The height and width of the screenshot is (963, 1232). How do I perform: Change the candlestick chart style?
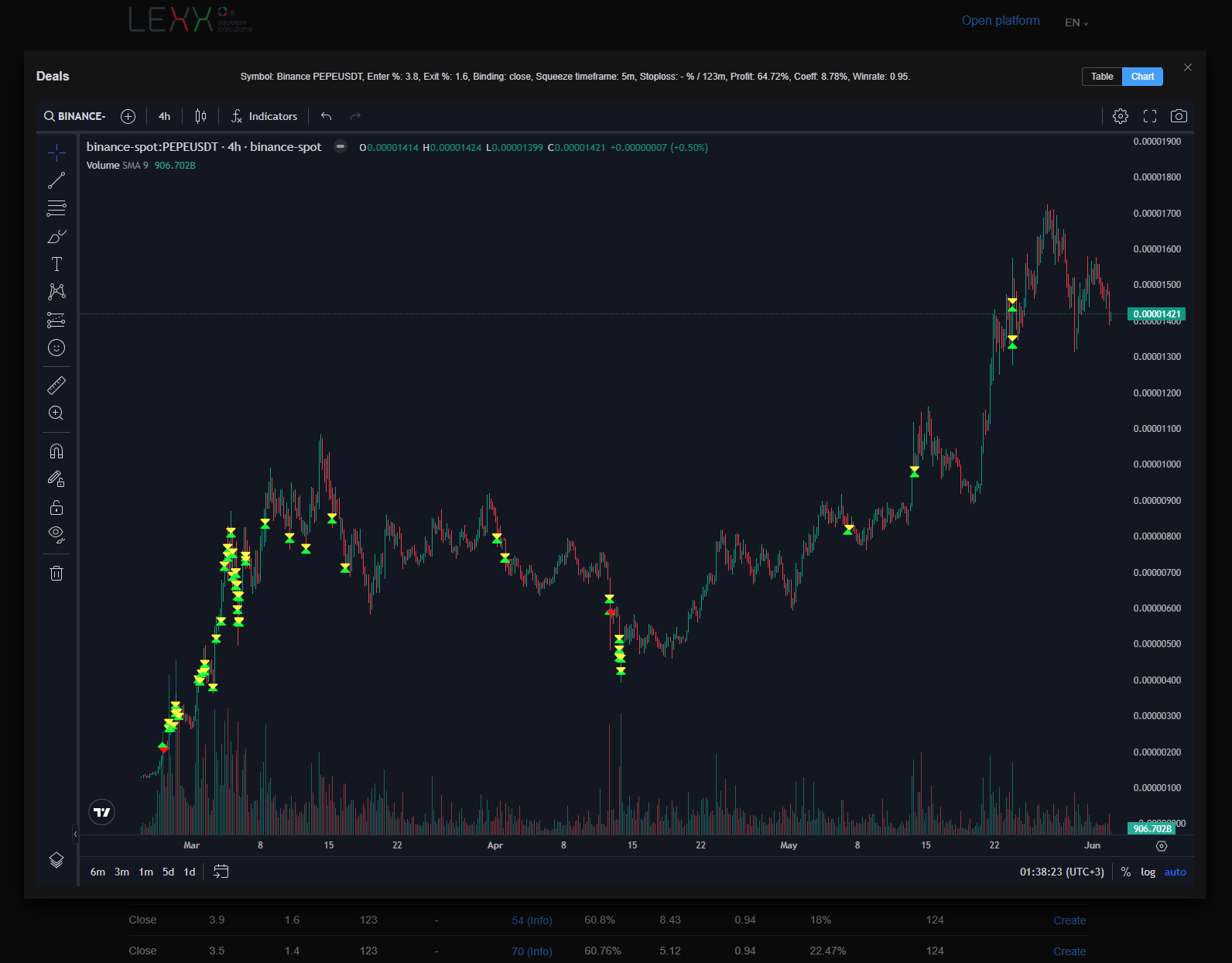200,116
